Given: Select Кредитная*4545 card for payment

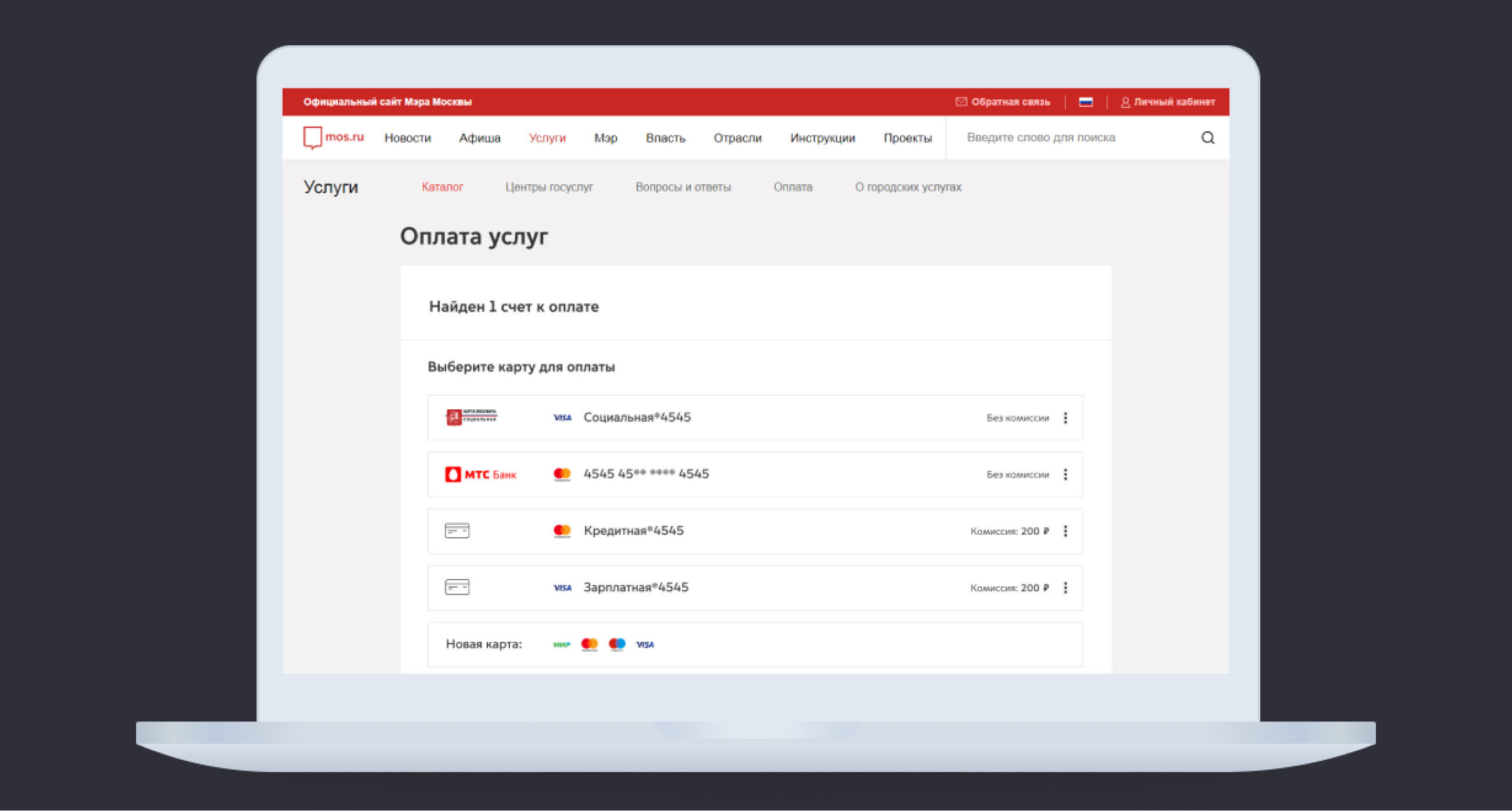Looking at the screenshot, I should click(633, 531).
